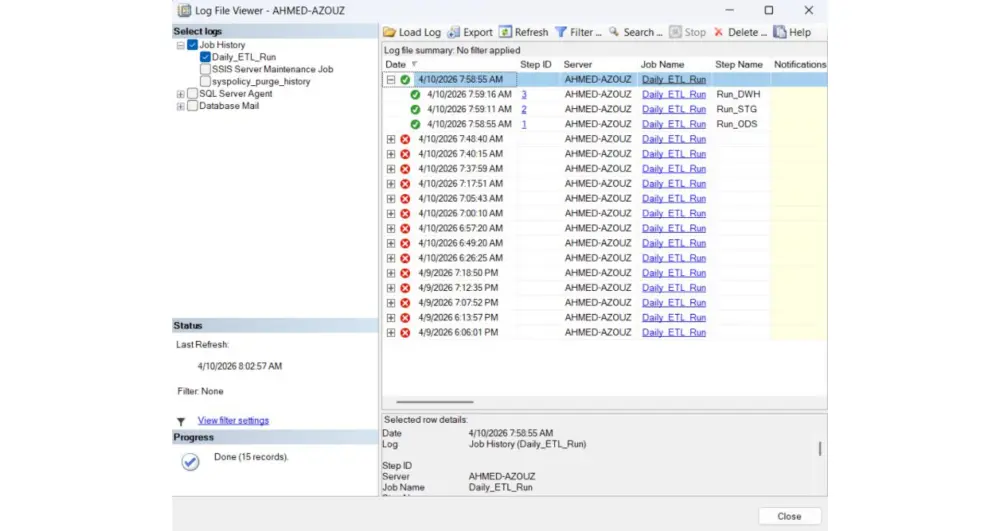Collapse the Job History tree node
1000x531 pixels.
tap(180, 45)
